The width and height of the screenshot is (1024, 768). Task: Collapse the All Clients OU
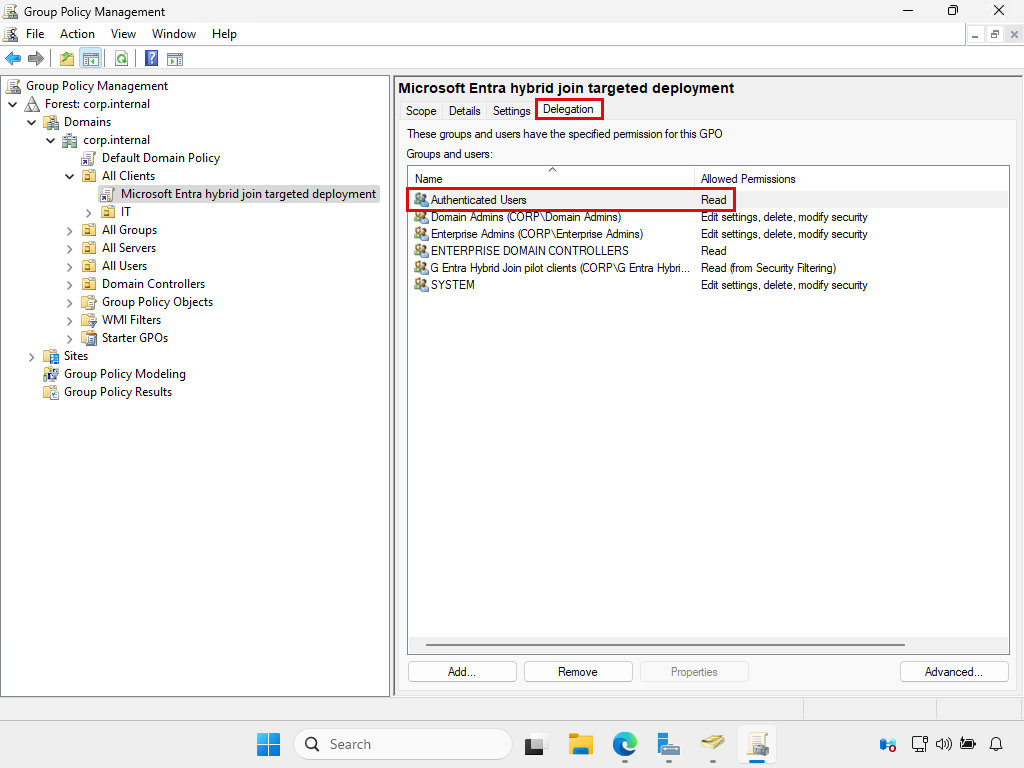(69, 176)
